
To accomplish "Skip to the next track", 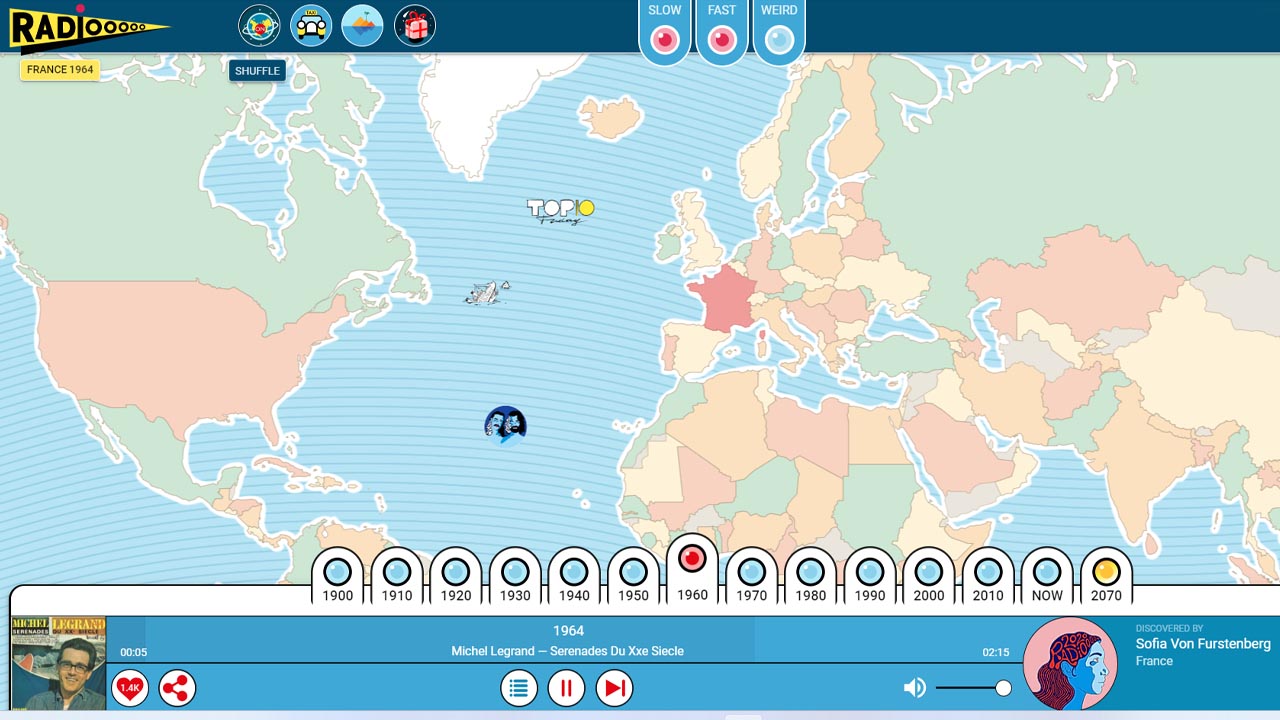I will coord(614,688).
